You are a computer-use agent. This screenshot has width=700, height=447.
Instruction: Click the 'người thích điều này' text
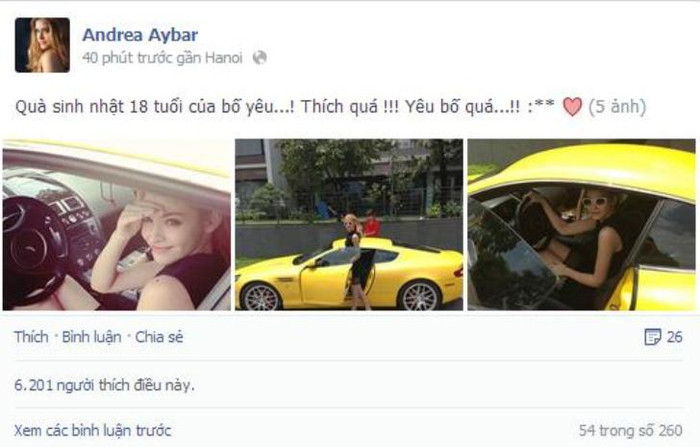tap(126, 385)
